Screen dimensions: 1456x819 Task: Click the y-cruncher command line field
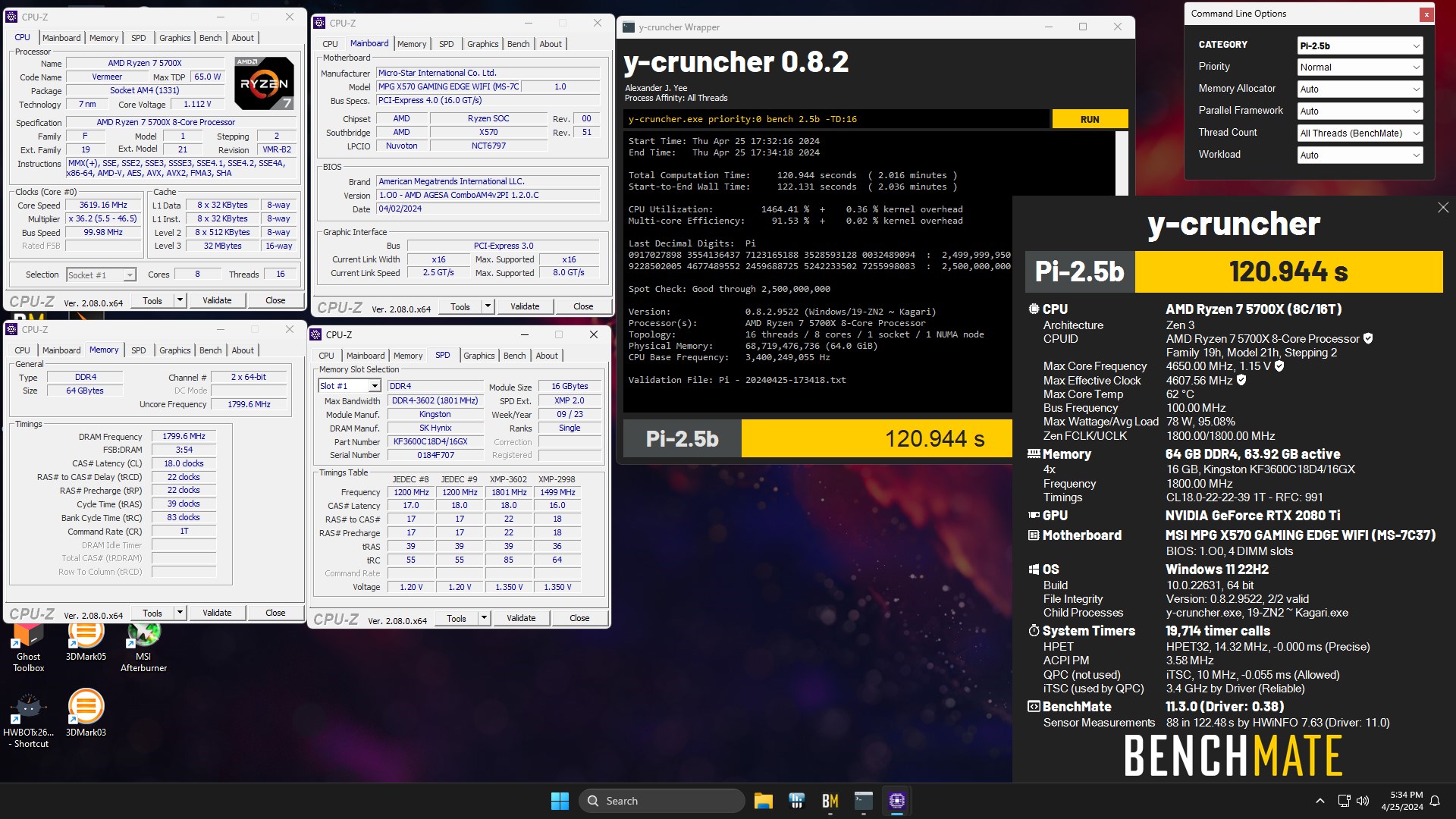click(836, 119)
